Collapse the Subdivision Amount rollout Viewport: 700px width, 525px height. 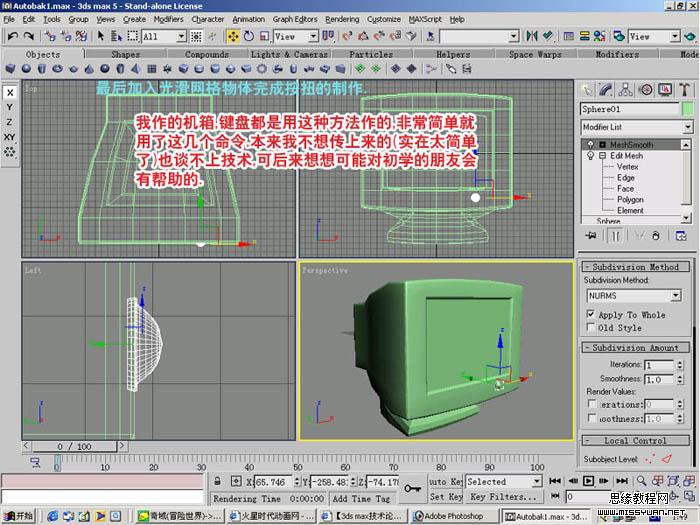coord(635,348)
